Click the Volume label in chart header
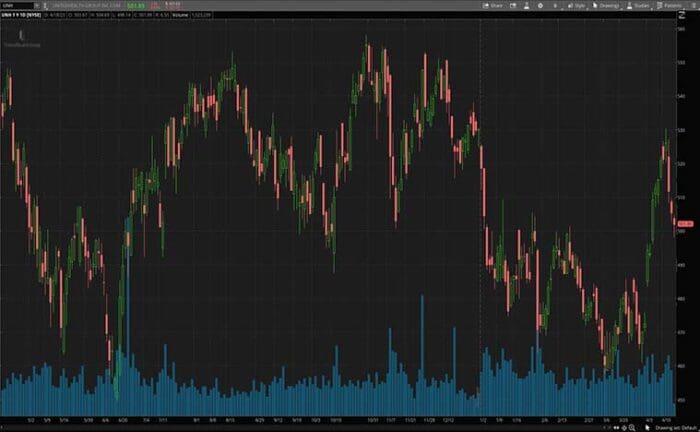The height and width of the screenshot is (432, 700). coord(180,15)
